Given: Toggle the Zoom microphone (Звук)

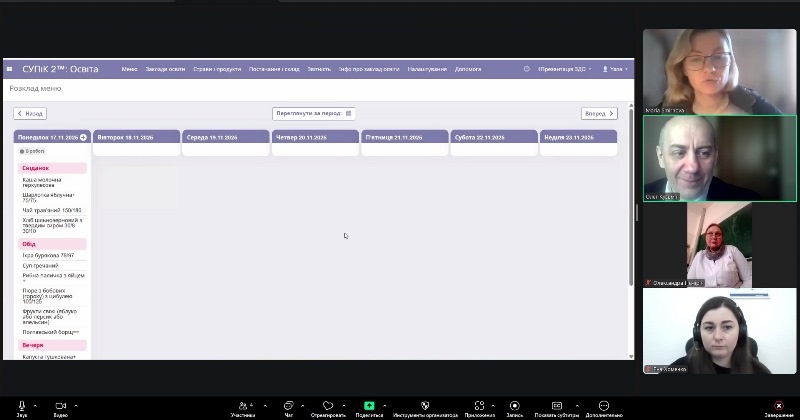Looking at the screenshot, I should click(21, 408).
